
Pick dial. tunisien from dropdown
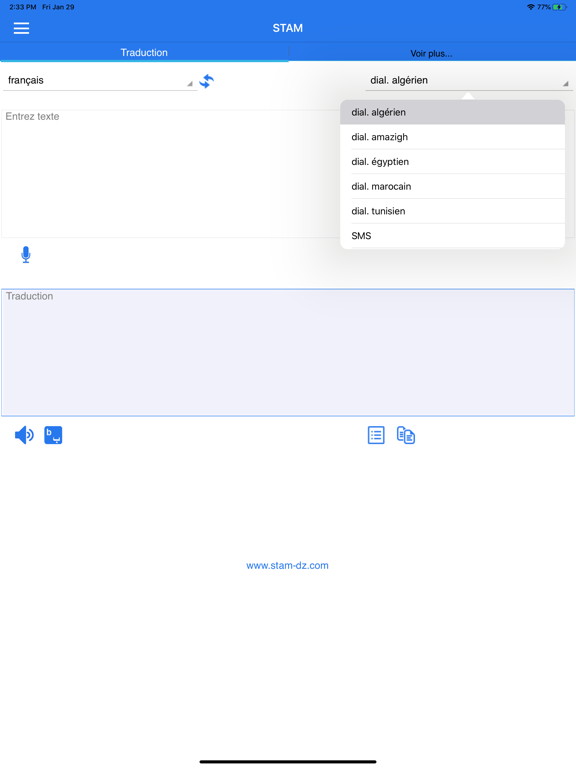(x=453, y=211)
